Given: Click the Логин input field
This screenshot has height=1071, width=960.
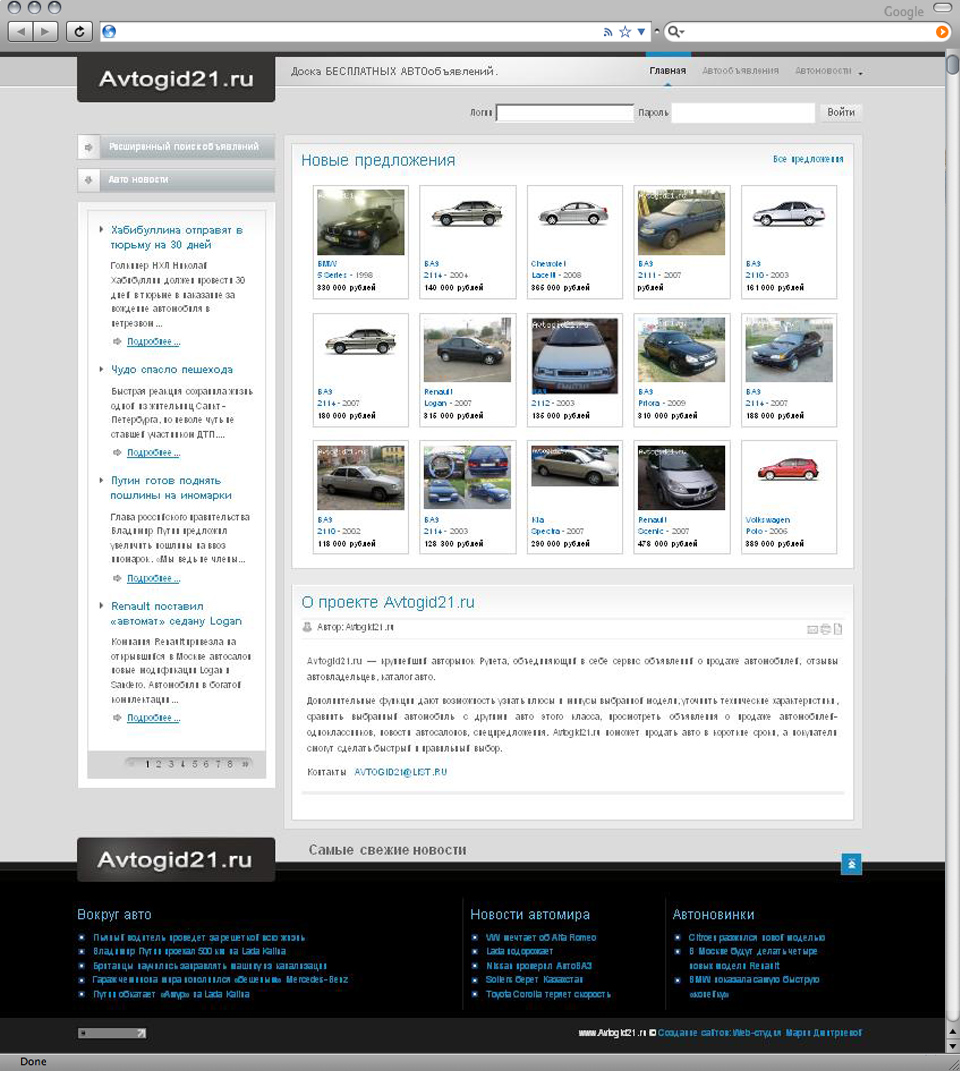Looking at the screenshot, I should pos(565,113).
